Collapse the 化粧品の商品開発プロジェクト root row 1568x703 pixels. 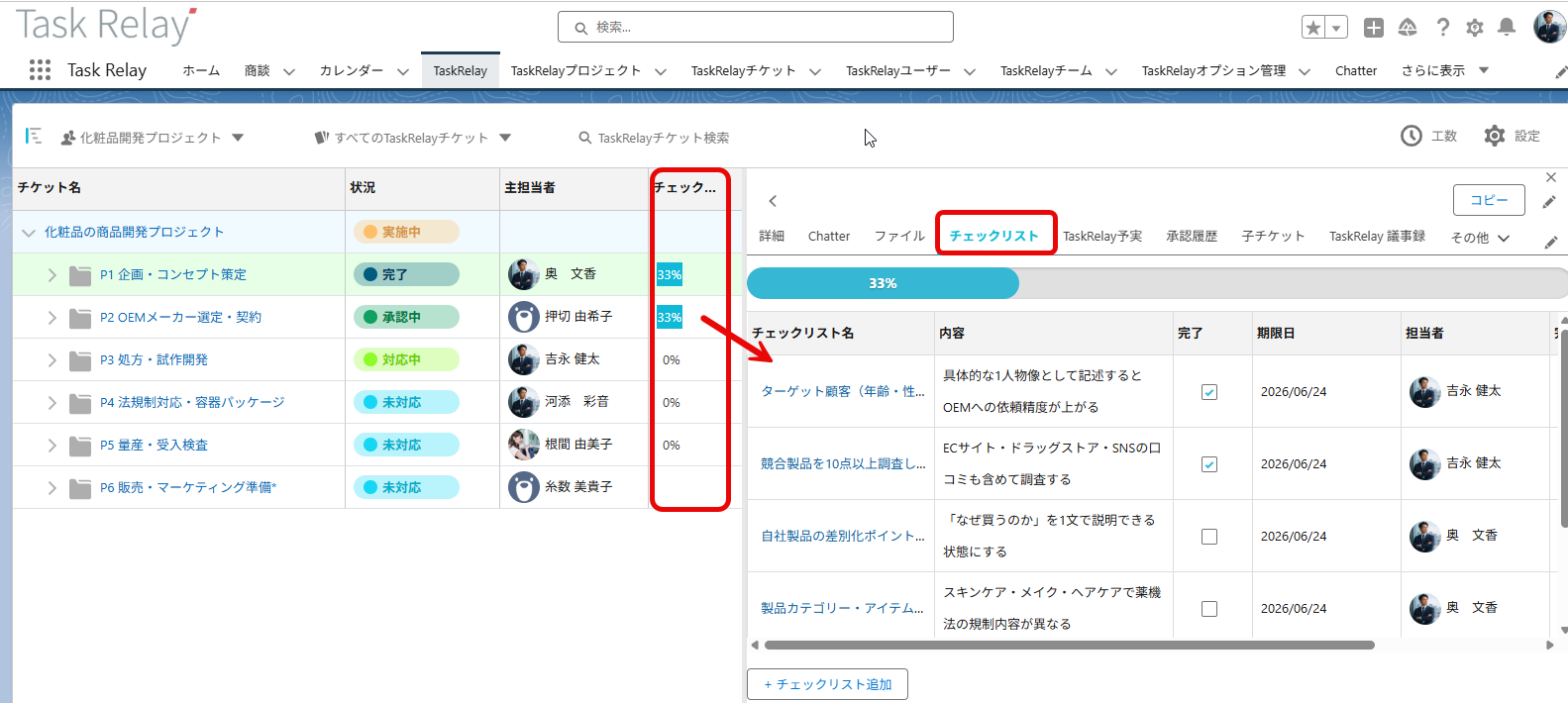pos(29,233)
